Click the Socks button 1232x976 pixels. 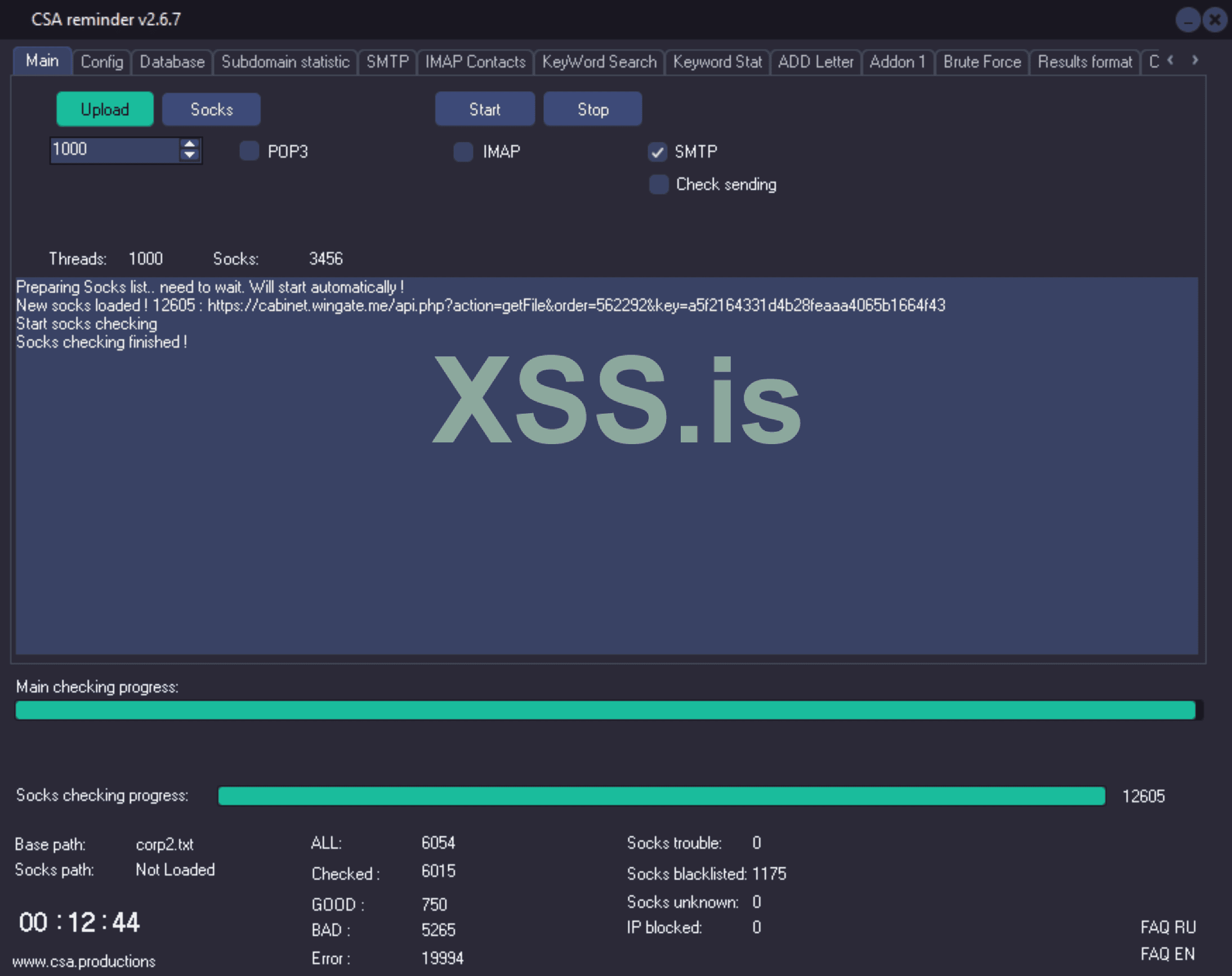coord(211,109)
